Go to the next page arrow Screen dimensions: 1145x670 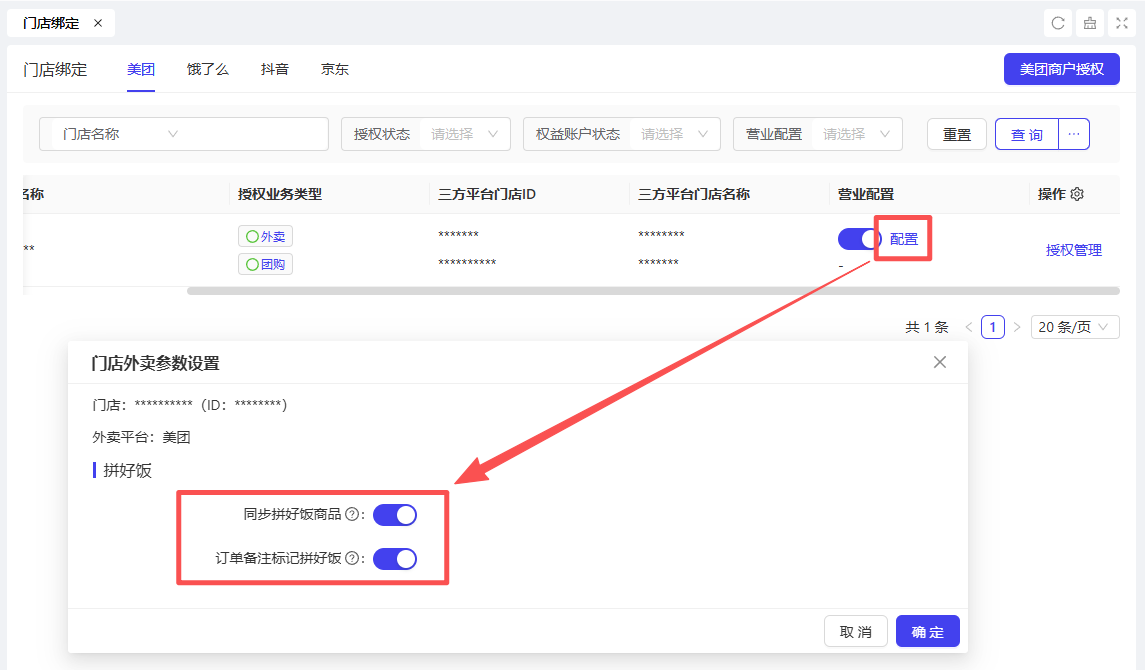tap(1017, 327)
